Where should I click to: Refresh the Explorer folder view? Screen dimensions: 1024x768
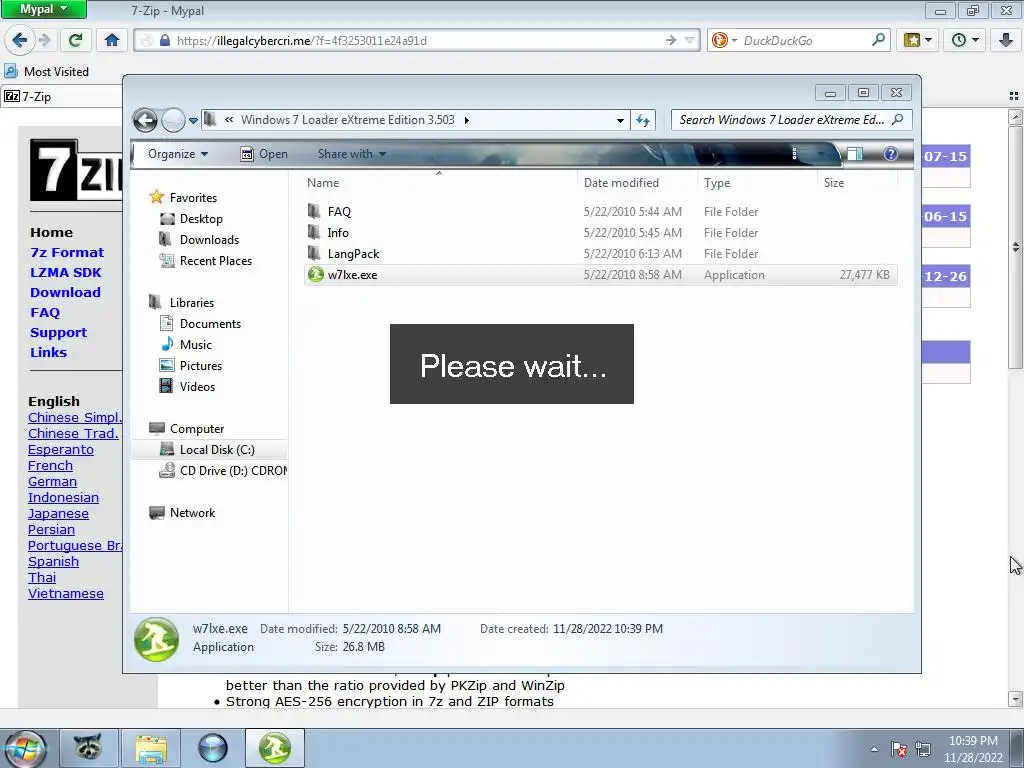(643, 120)
